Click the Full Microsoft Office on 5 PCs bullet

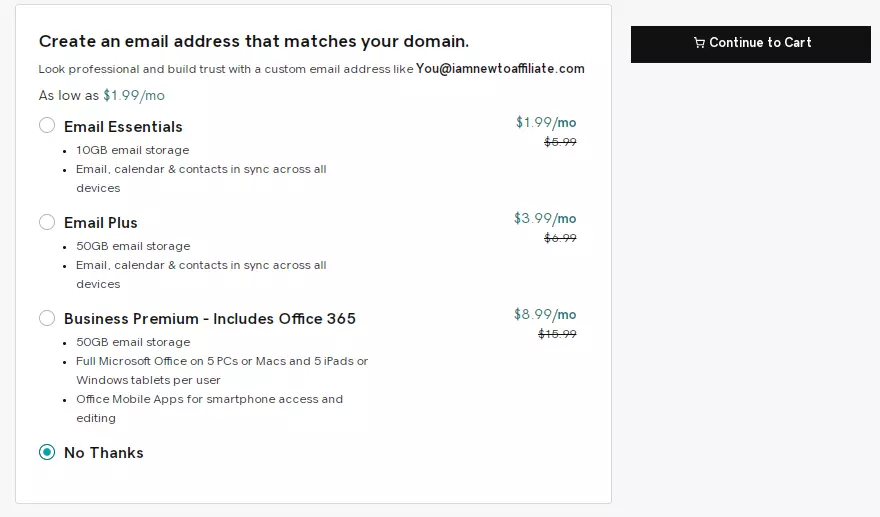222,370
